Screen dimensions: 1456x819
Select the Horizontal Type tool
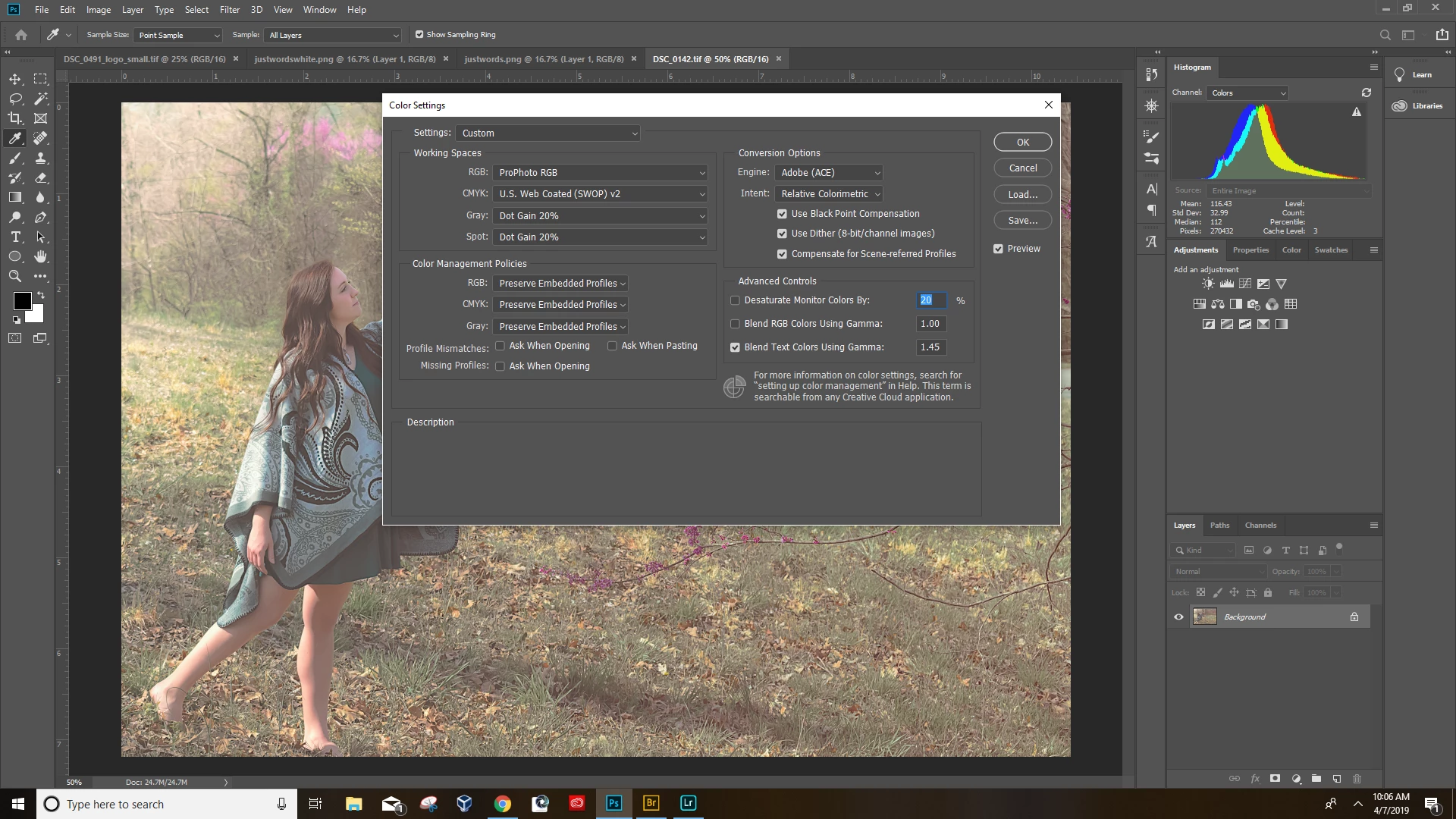[x=15, y=237]
